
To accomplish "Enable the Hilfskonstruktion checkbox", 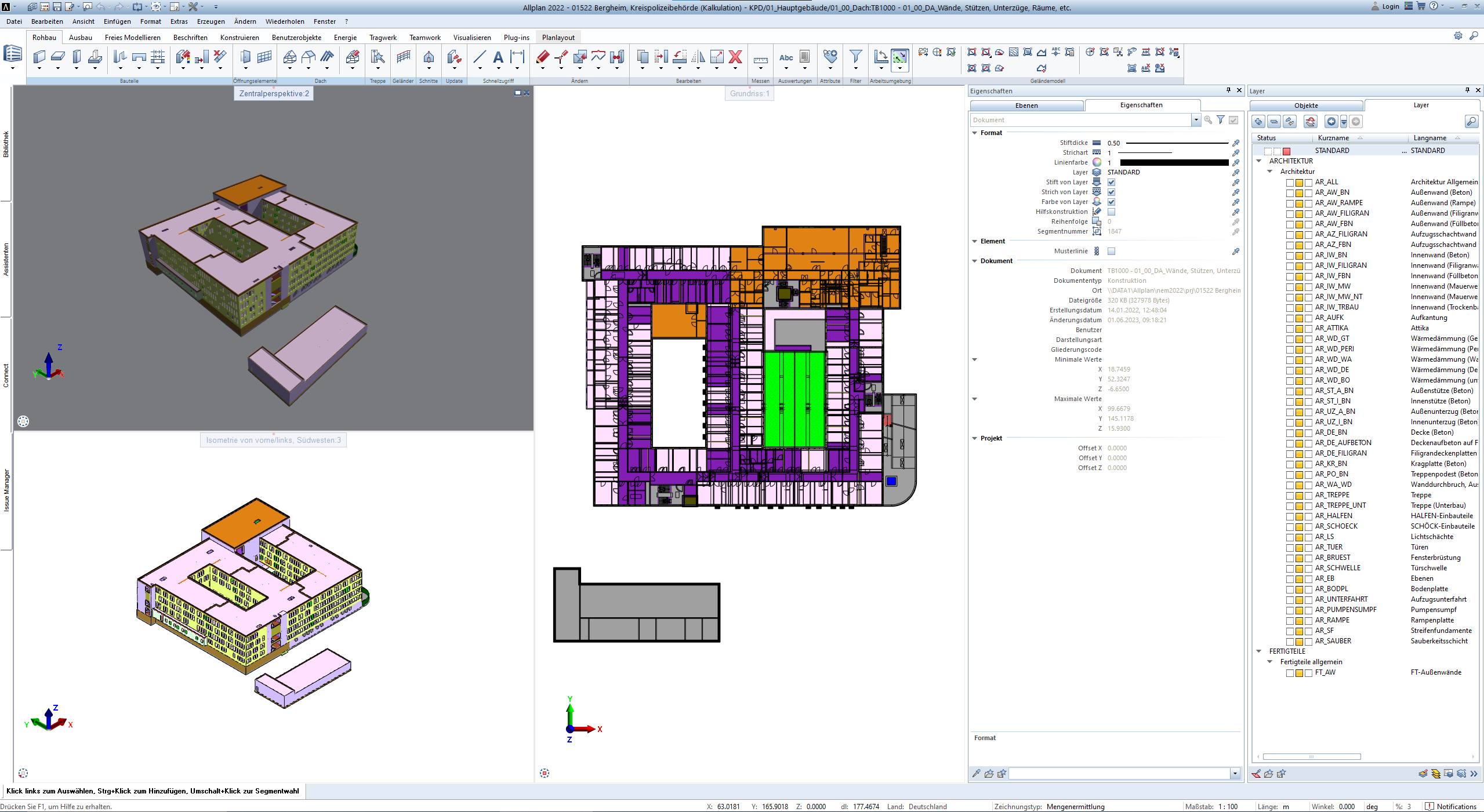I will click(x=1111, y=212).
